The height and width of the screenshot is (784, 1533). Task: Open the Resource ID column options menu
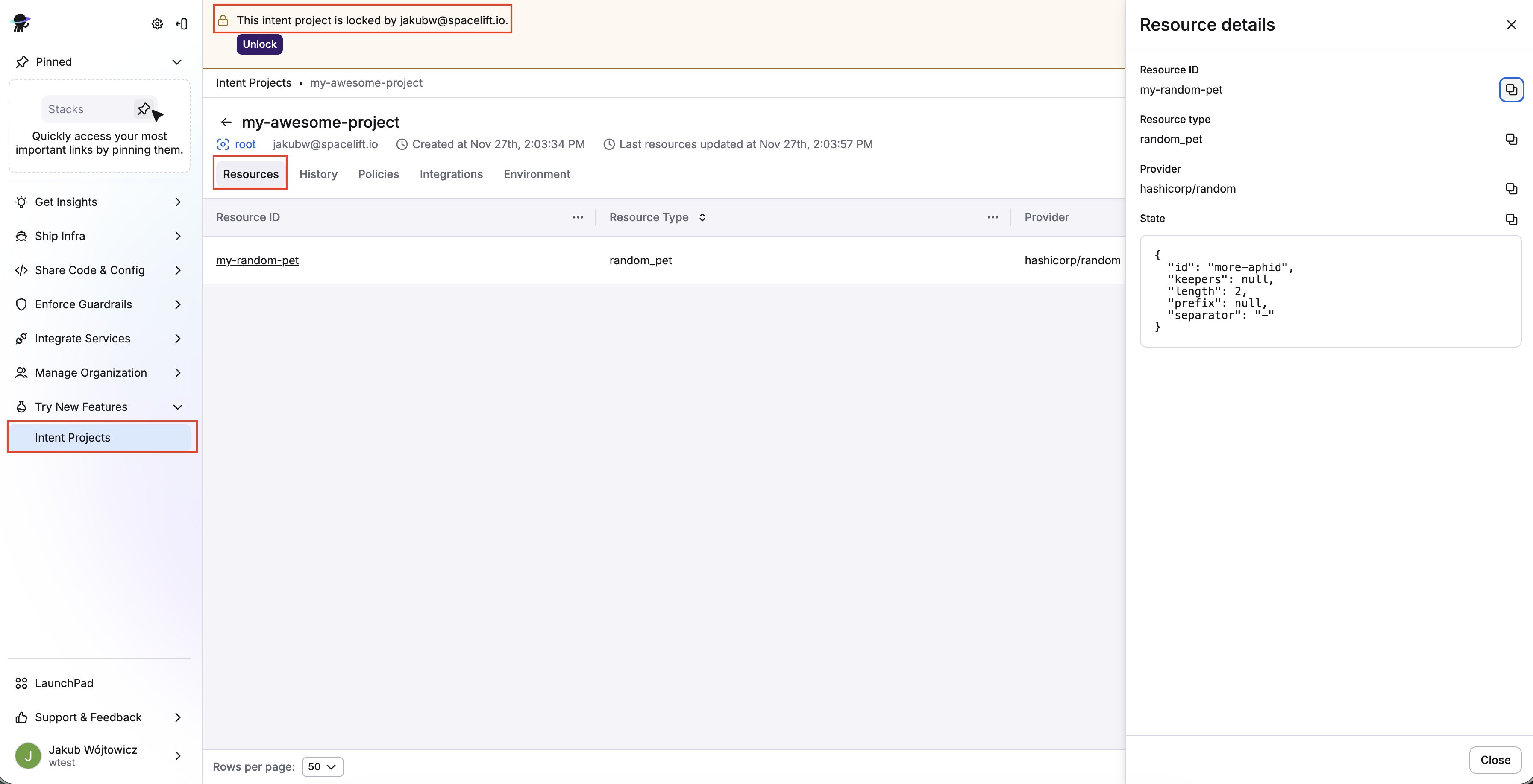577,217
